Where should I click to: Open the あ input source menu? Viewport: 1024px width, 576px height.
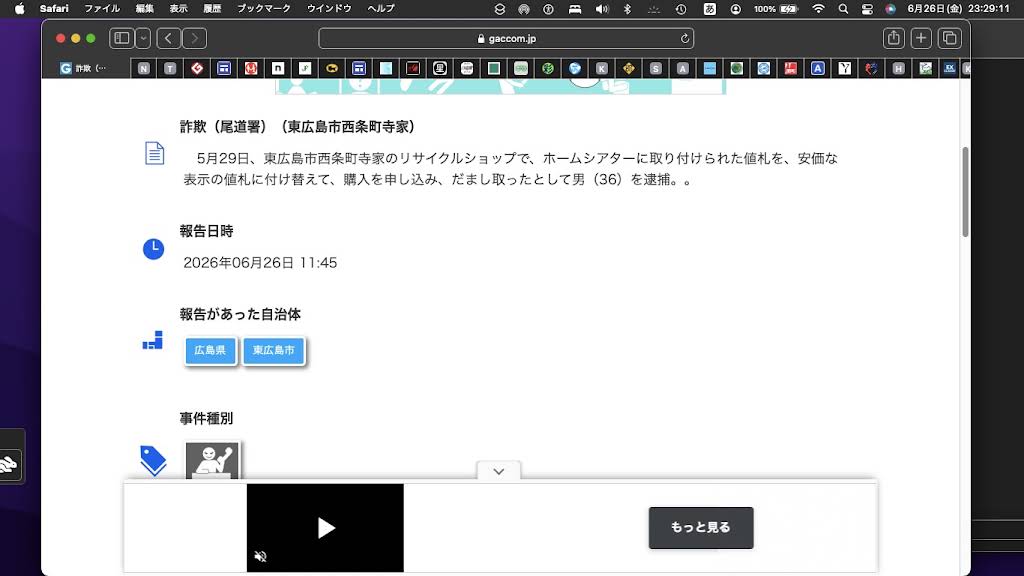(x=709, y=9)
